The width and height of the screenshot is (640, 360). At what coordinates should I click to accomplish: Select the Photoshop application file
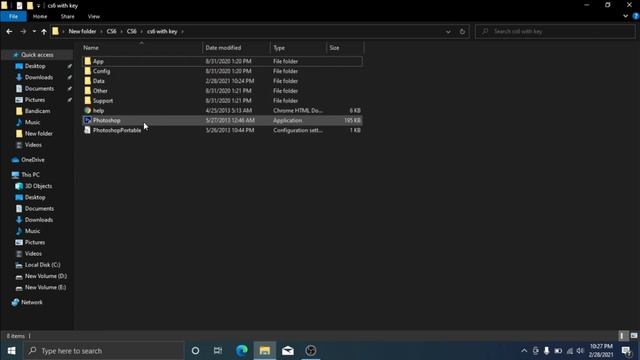(222, 120)
